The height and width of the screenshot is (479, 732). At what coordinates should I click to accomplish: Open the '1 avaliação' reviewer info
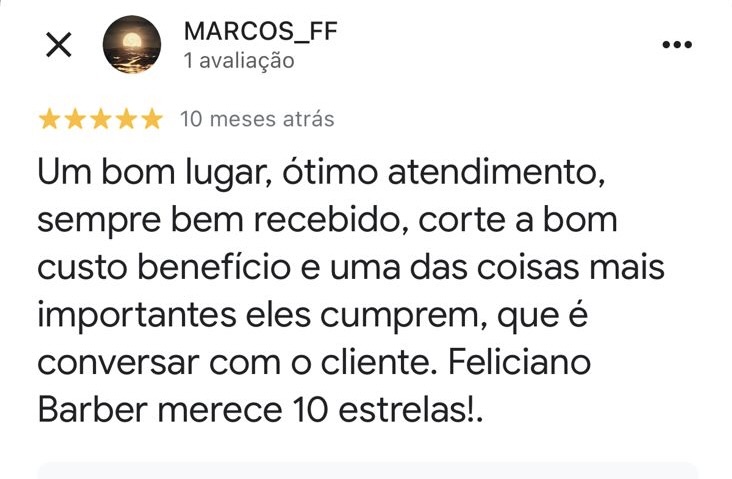tap(239, 61)
